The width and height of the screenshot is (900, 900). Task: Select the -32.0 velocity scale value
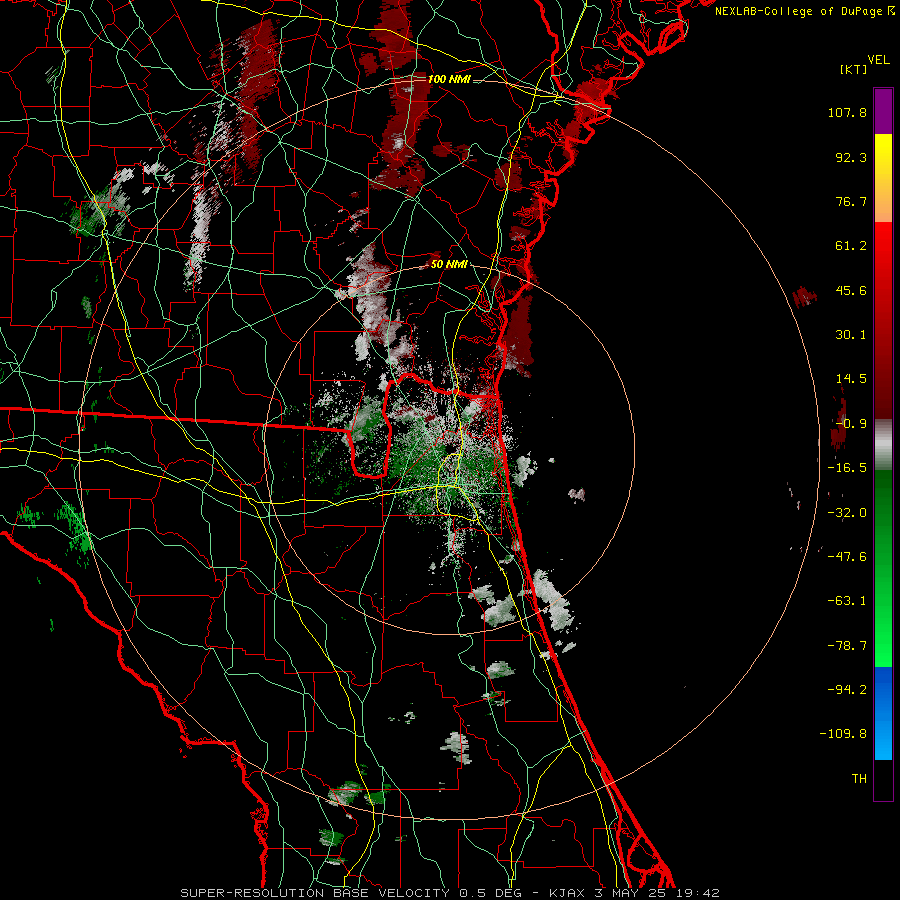click(847, 513)
